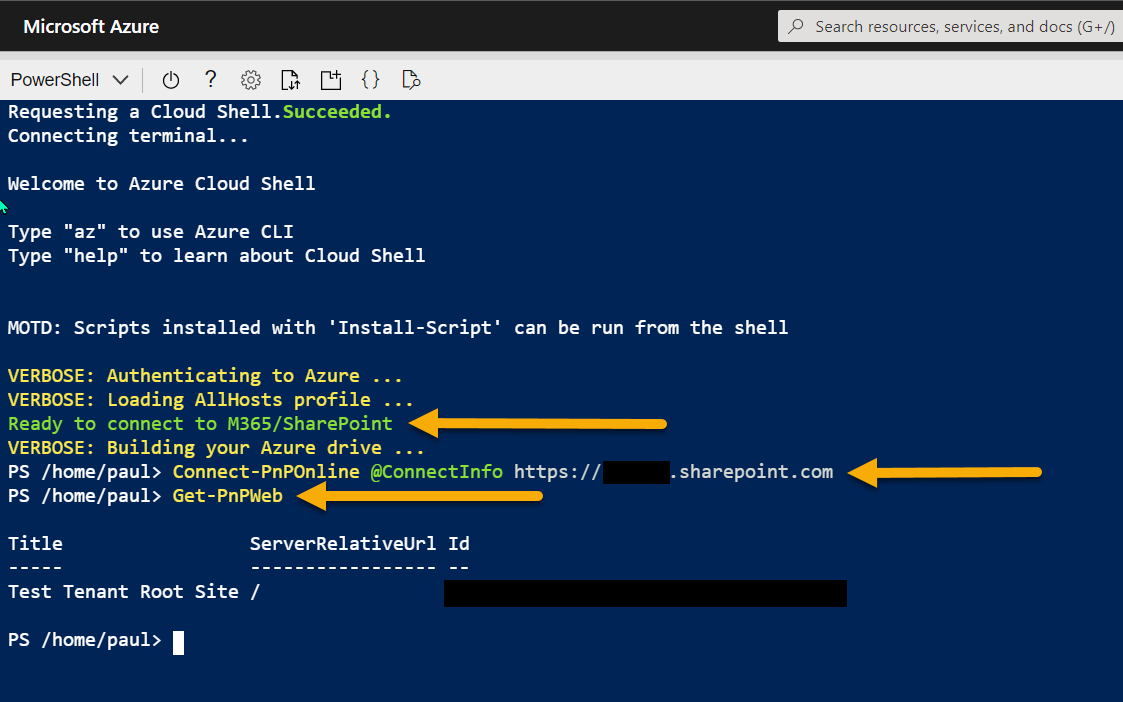Click the magnifier icon in Azure search
This screenshot has width=1123, height=702.
(x=797, y=27)
